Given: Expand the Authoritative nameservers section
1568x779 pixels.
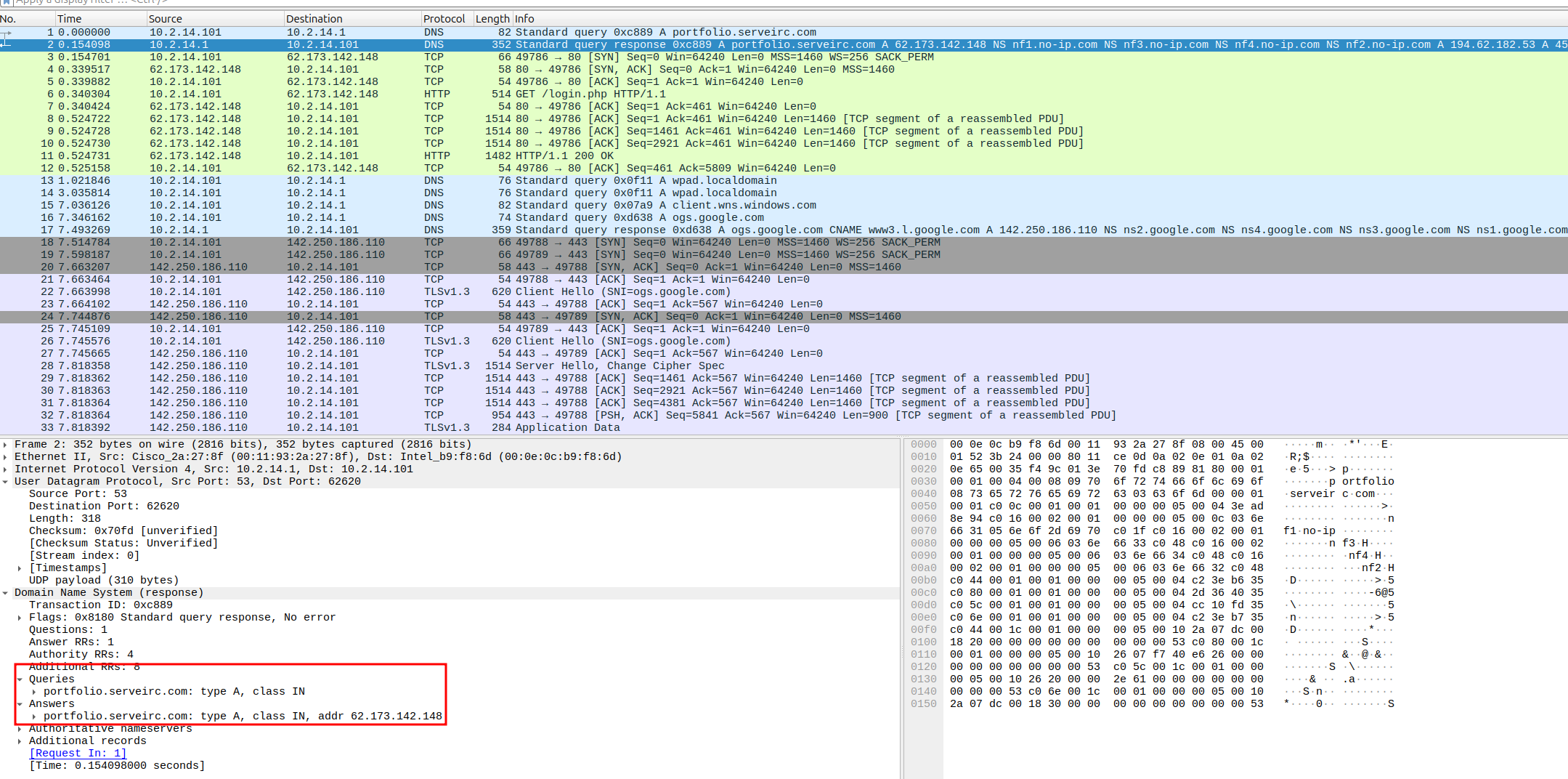Looking at the screenshot, I should (19, 728).
